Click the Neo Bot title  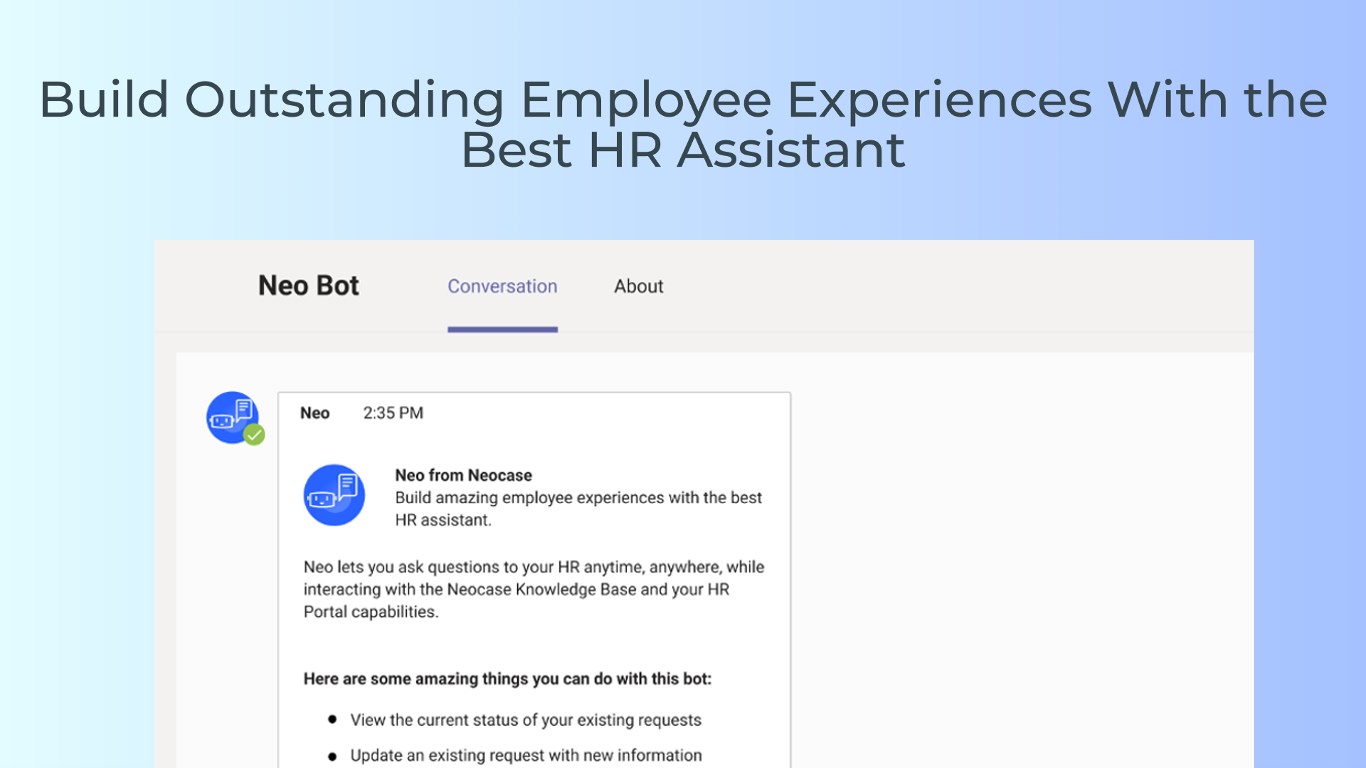pos(308,286)
